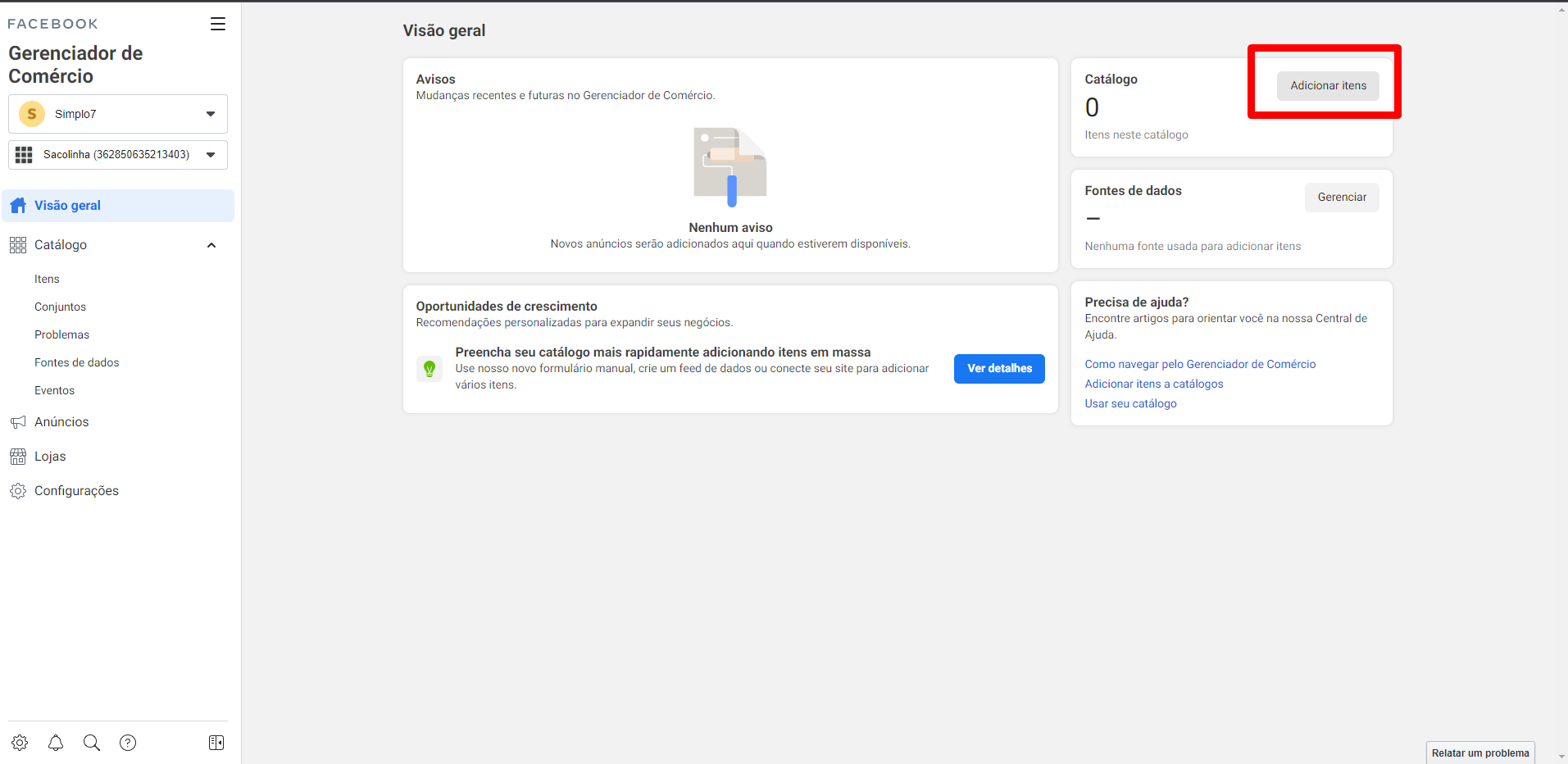The height and width of the screenshot is (764, 1568).
Task: Open Fontes de dados in sidebar
Action: [77, 363]
